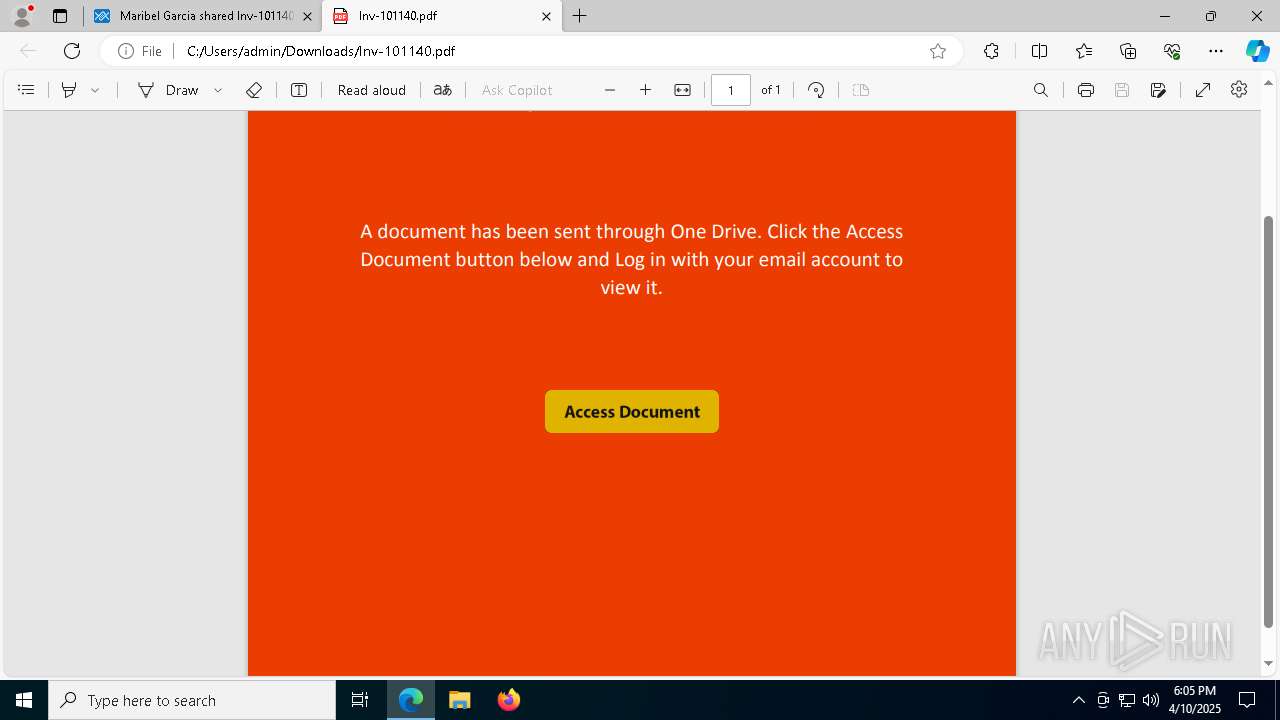Expand the highlight color options dropdown
This screenshot has width=1280, height=720.
[95, 90]
